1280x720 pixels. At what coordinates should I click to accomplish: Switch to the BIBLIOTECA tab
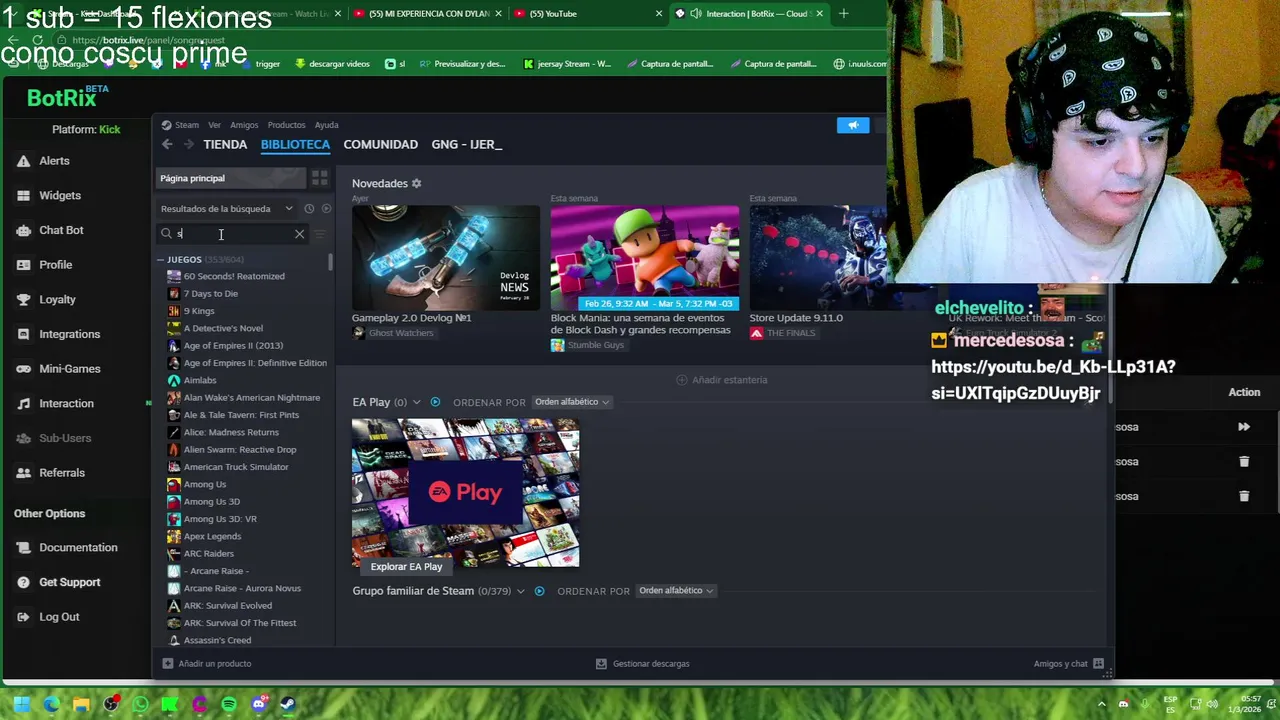click(295, 145)
